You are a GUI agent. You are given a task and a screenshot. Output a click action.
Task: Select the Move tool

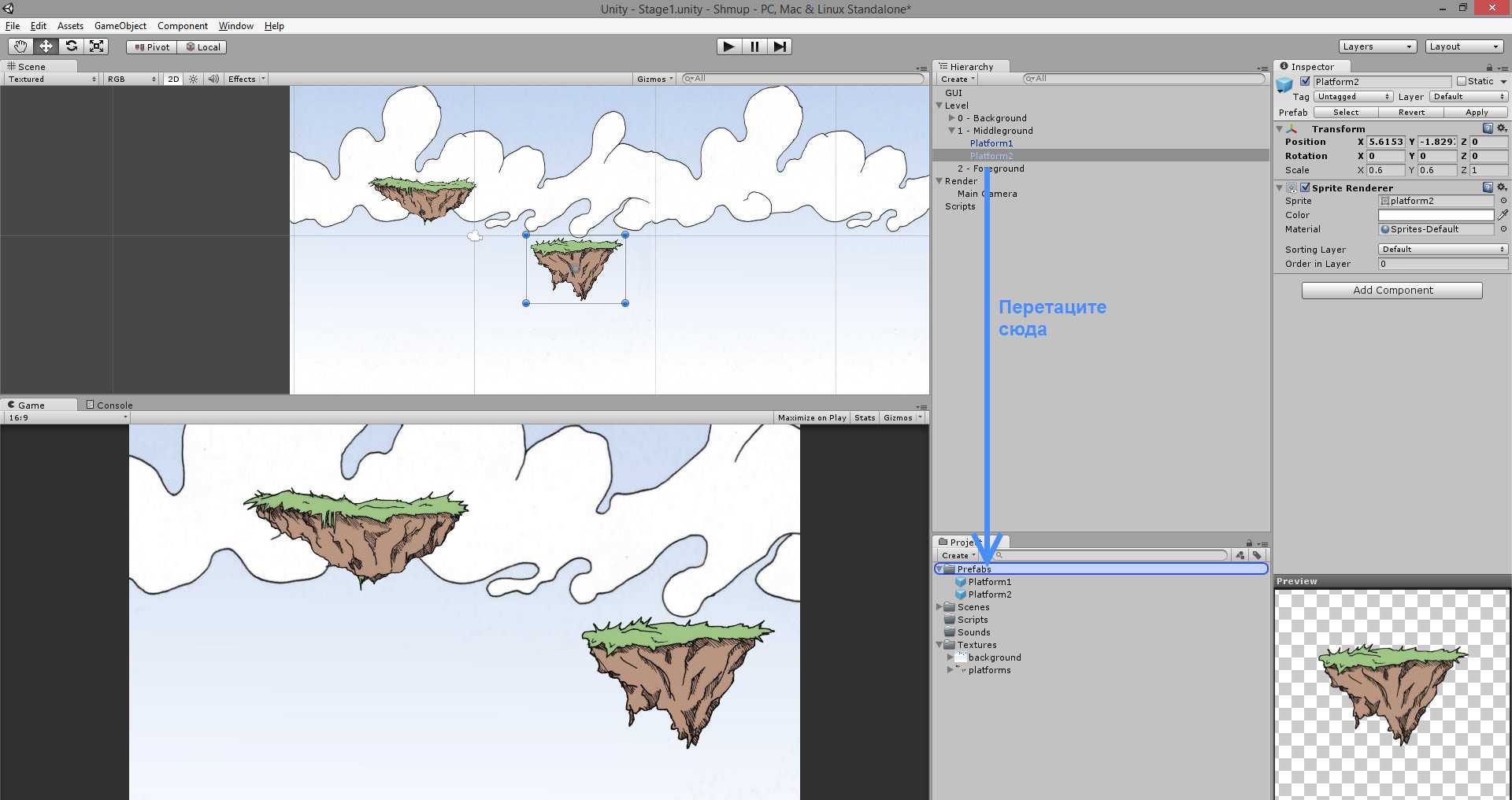[x=46, y=46]
